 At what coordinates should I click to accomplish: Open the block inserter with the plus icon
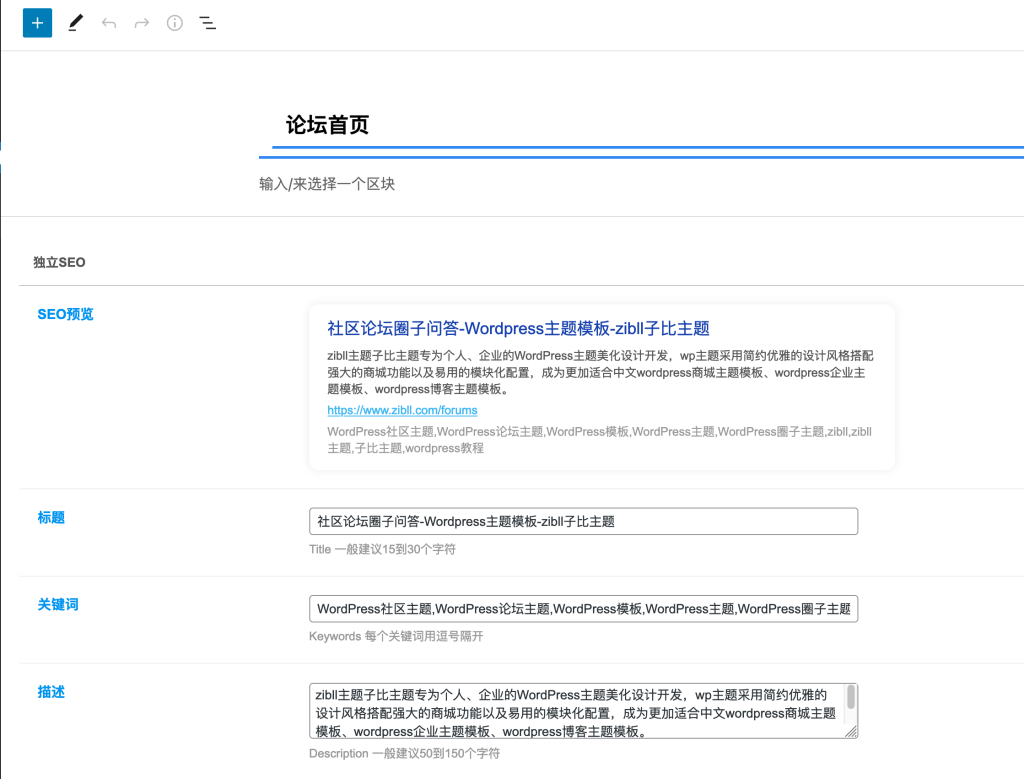37,22
